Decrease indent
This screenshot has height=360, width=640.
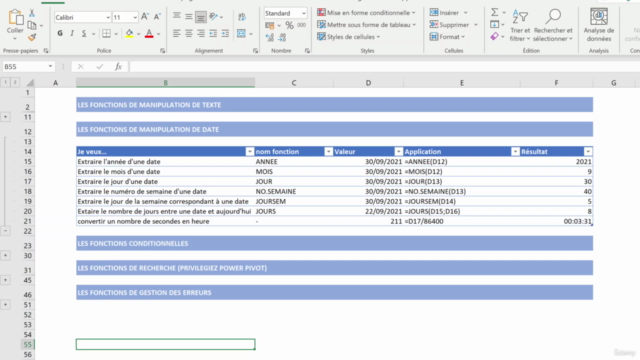point(213,33)
